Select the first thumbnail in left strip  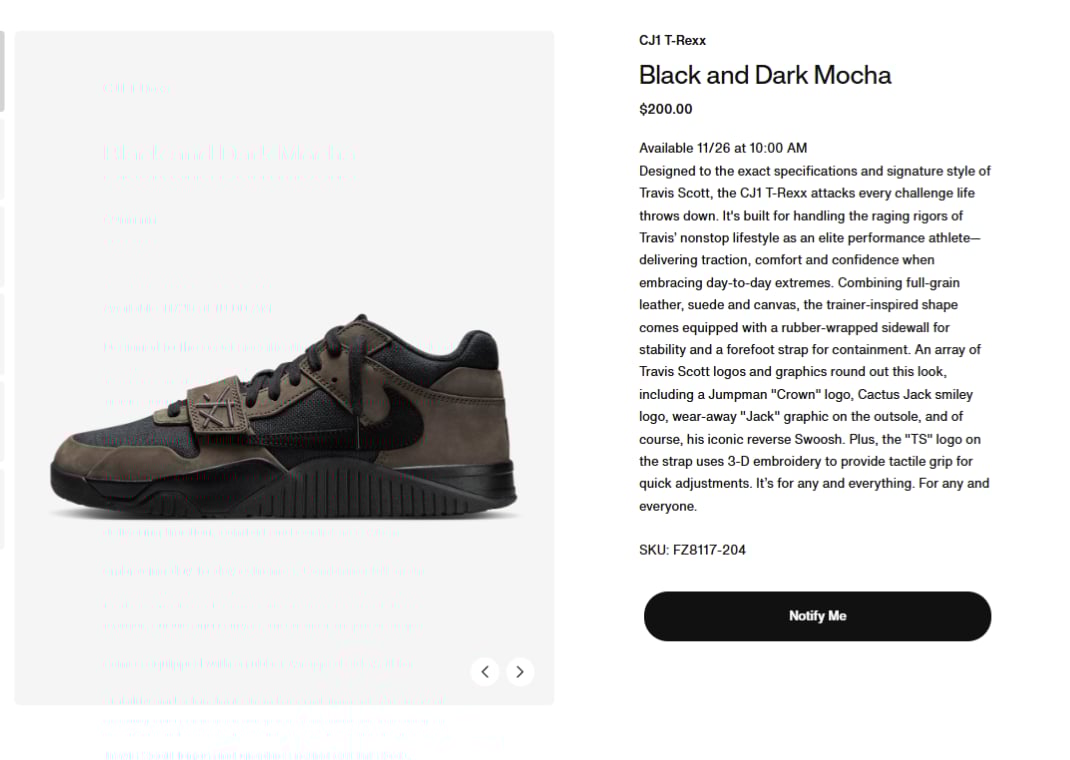[2, 71]
